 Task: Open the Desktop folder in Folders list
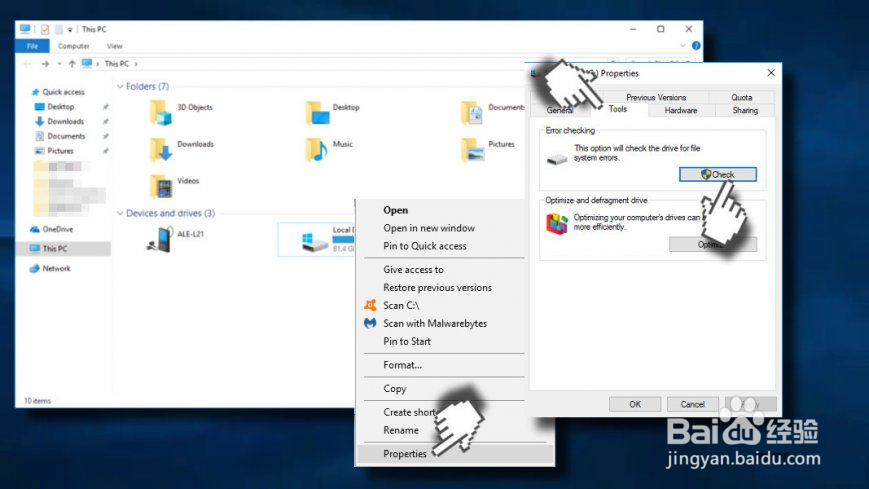pyautogui.click(x=317, y=113)
